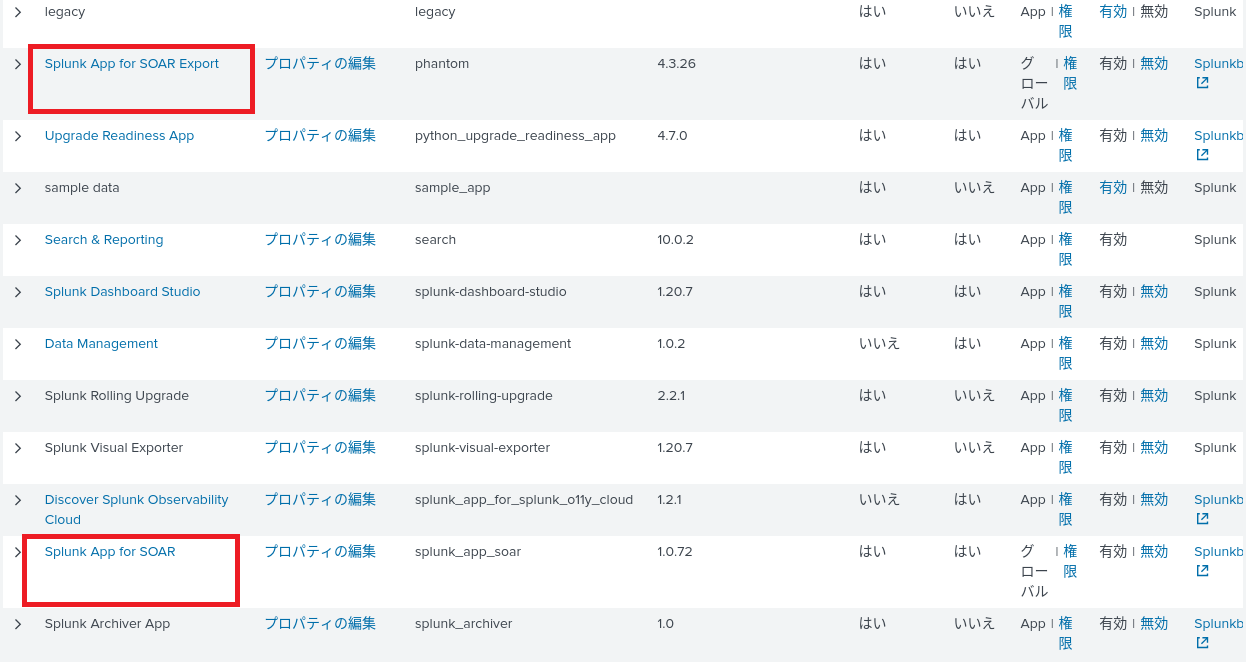The height and width of the screenshot is (662, 1246).
Task: Expand the legacy app row chevron
Action: (18, 12)
